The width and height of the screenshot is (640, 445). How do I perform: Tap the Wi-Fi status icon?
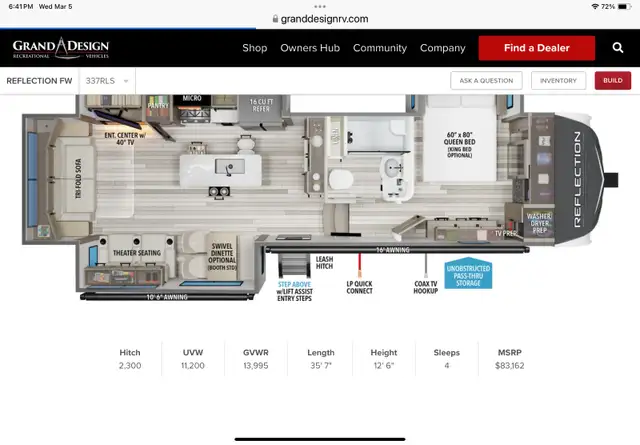point(595,7)
